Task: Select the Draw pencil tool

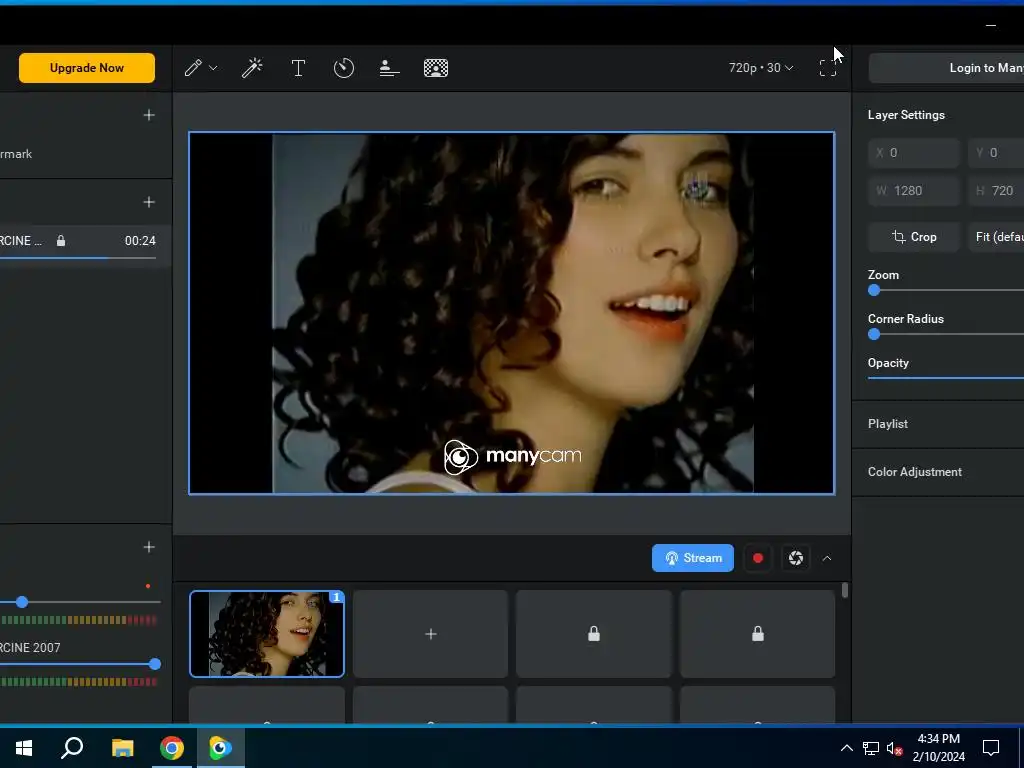Action: point(194,68)
